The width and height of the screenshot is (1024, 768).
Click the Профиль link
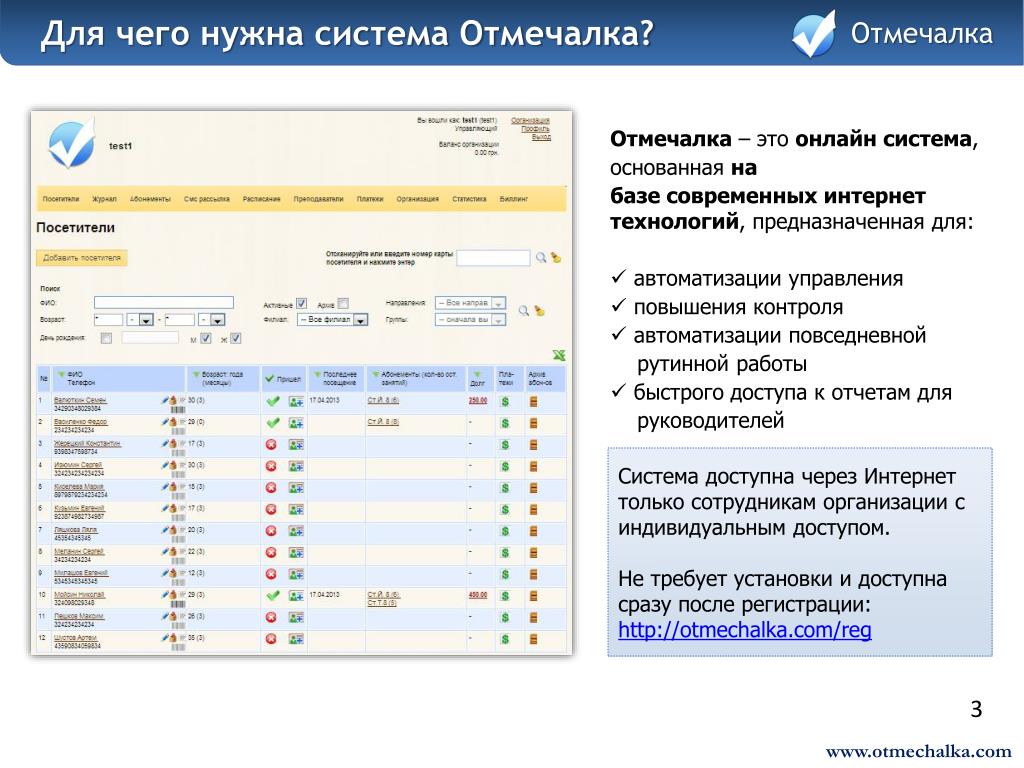[535, 129]
